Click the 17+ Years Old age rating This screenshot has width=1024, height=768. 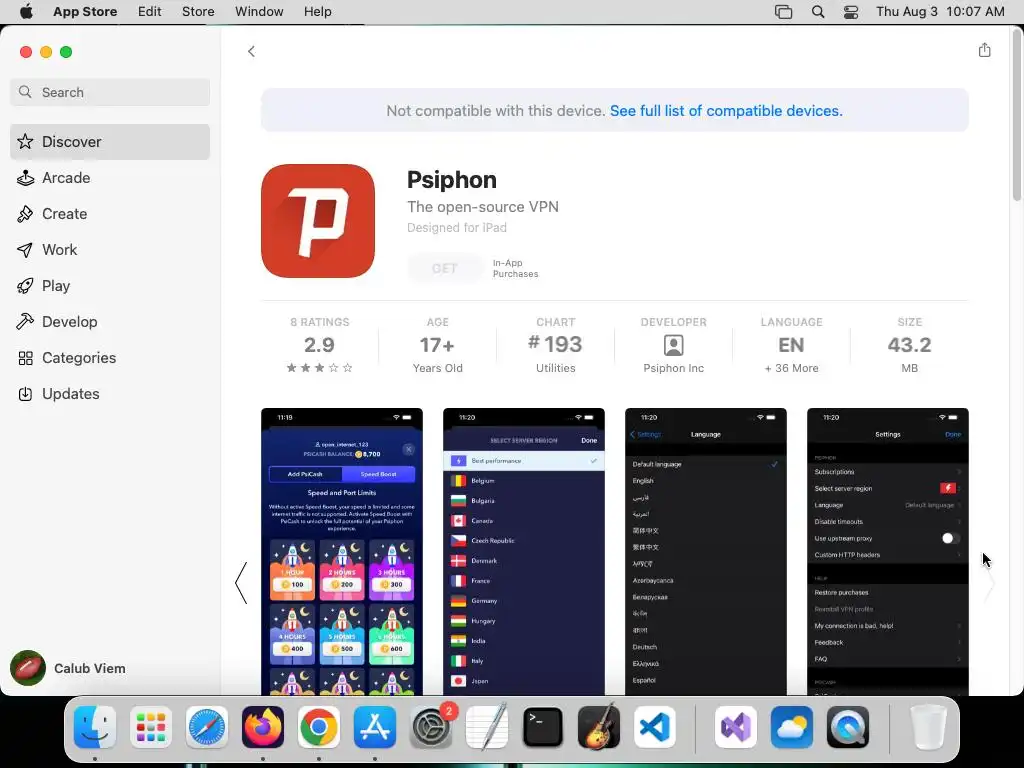tap(438, 345)
